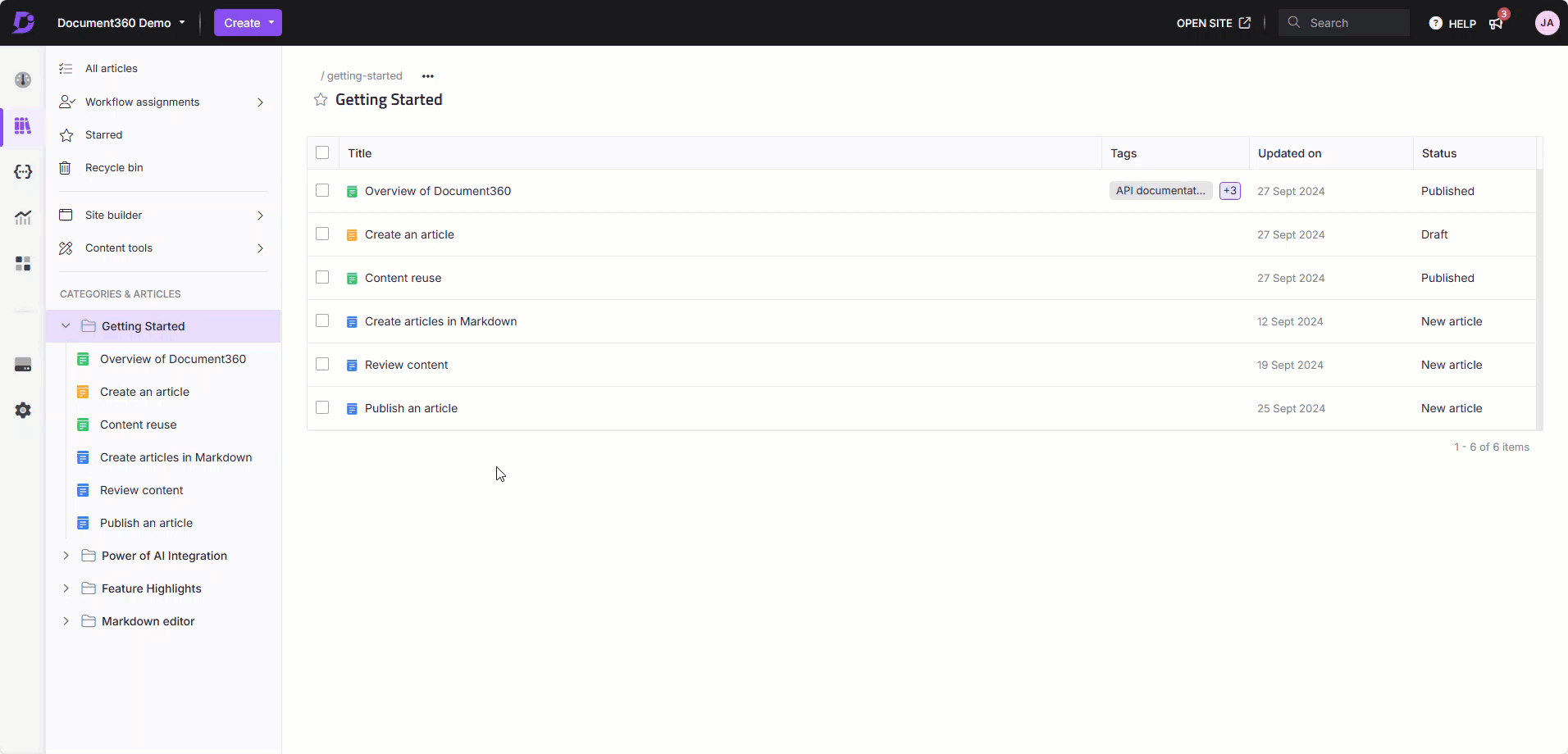Open All articles in sidebar
Screen dimensions: 1568x754
tap(112, 69)
